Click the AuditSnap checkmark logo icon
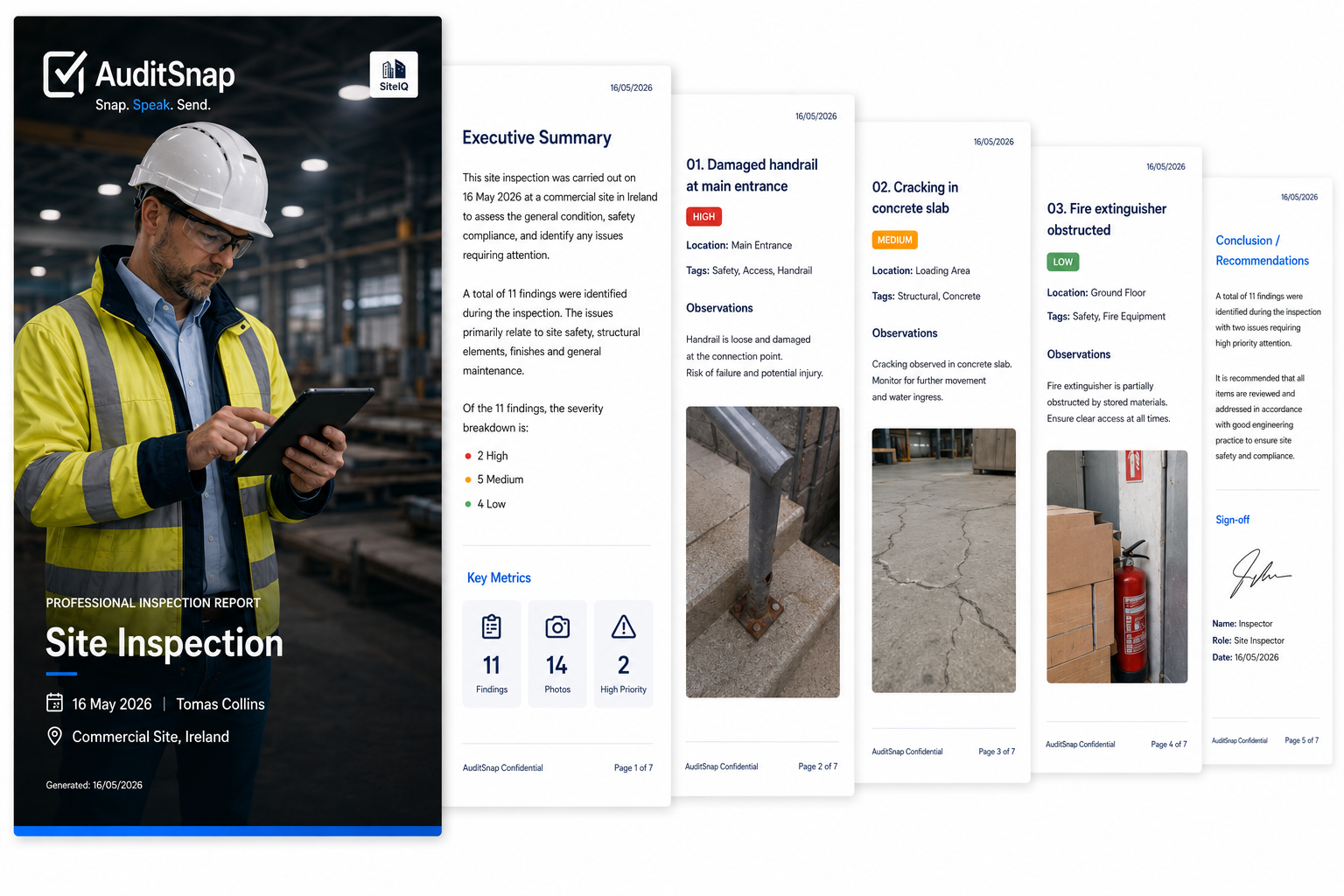 (x=65, y=73)
